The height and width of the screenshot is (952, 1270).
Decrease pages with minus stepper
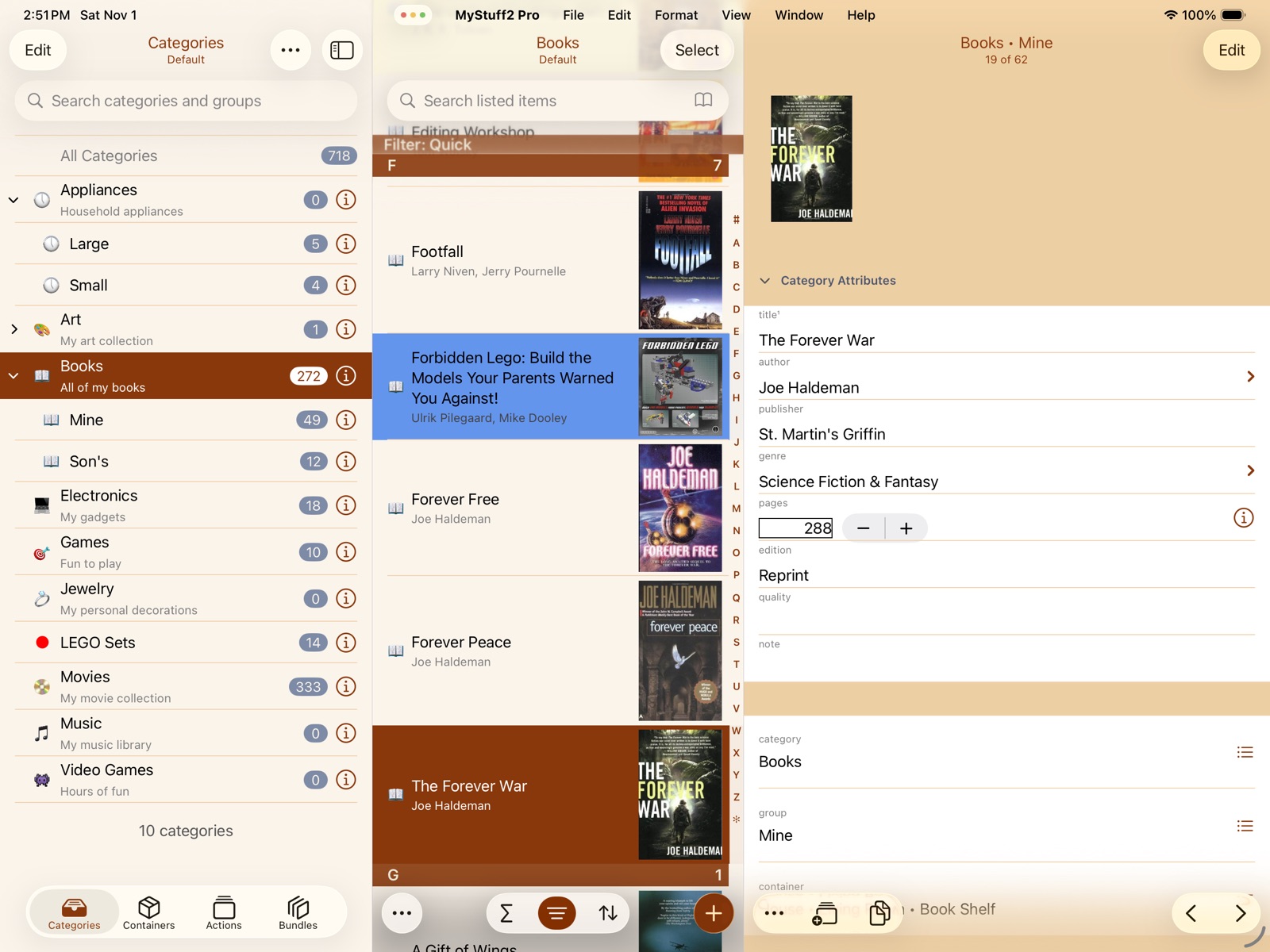864,528
